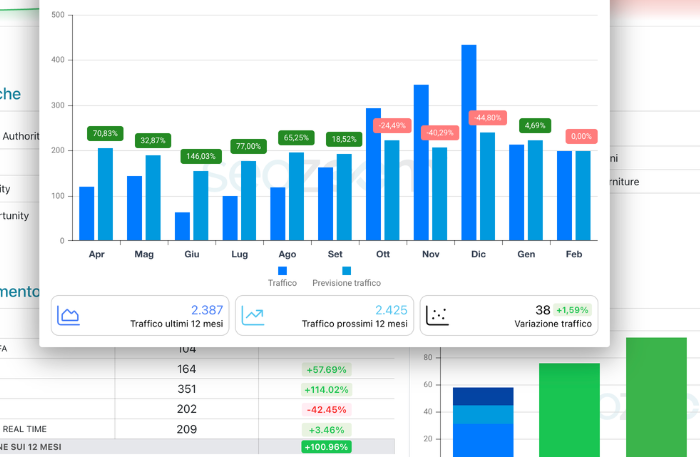Screen dimensions: 700x457
Task: Click the Traffico ultimi 12 mesi label
Action: 177,324
